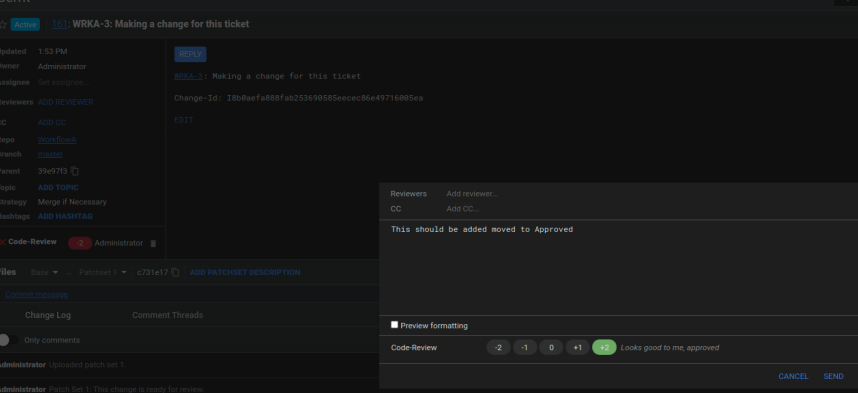
Task: Click into reply comment text area
Action: pos(618,267)
